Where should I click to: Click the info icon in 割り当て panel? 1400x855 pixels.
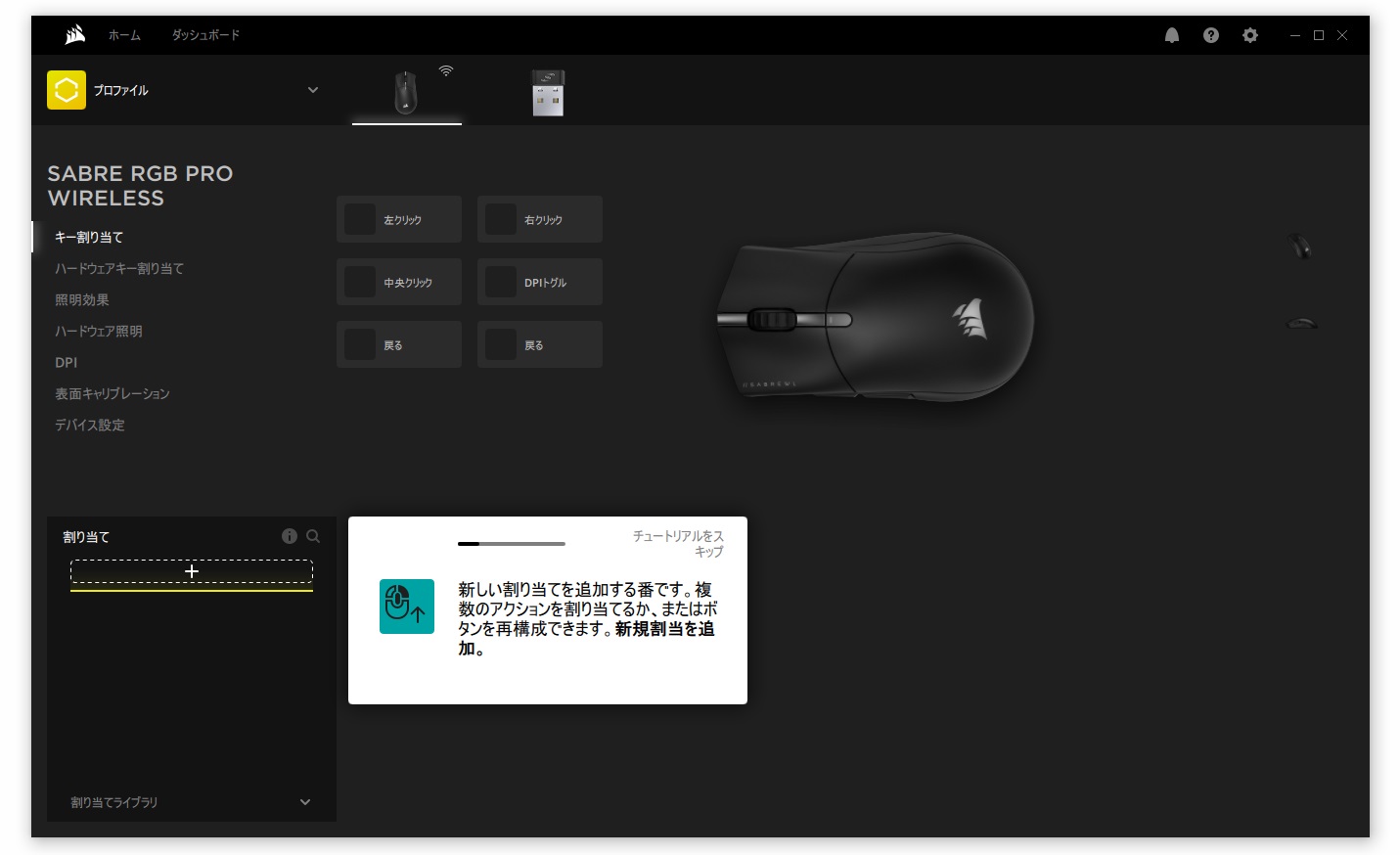click(x=290, y=536)
